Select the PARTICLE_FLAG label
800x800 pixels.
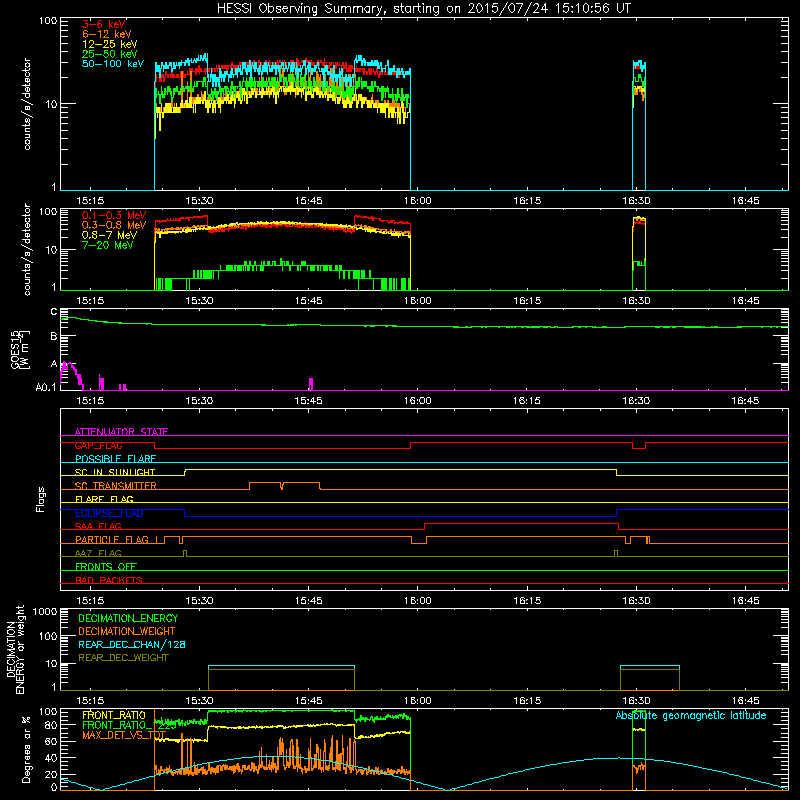tap(112, 540)
